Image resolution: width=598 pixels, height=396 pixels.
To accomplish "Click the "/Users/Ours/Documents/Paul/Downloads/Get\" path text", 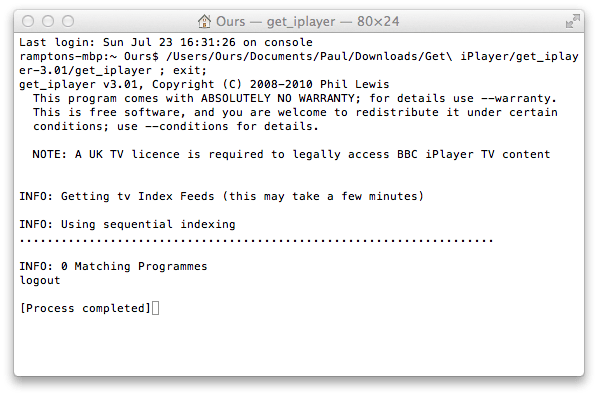I will pos(309,56).
